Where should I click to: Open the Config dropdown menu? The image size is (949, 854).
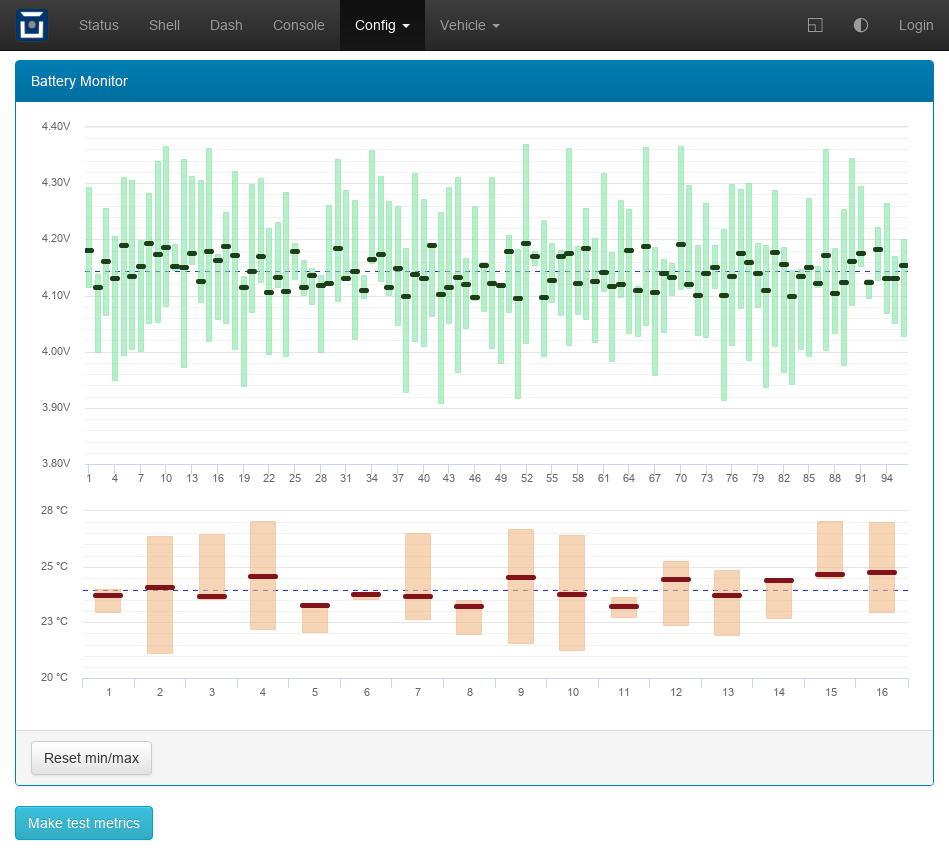coord(382,25)
